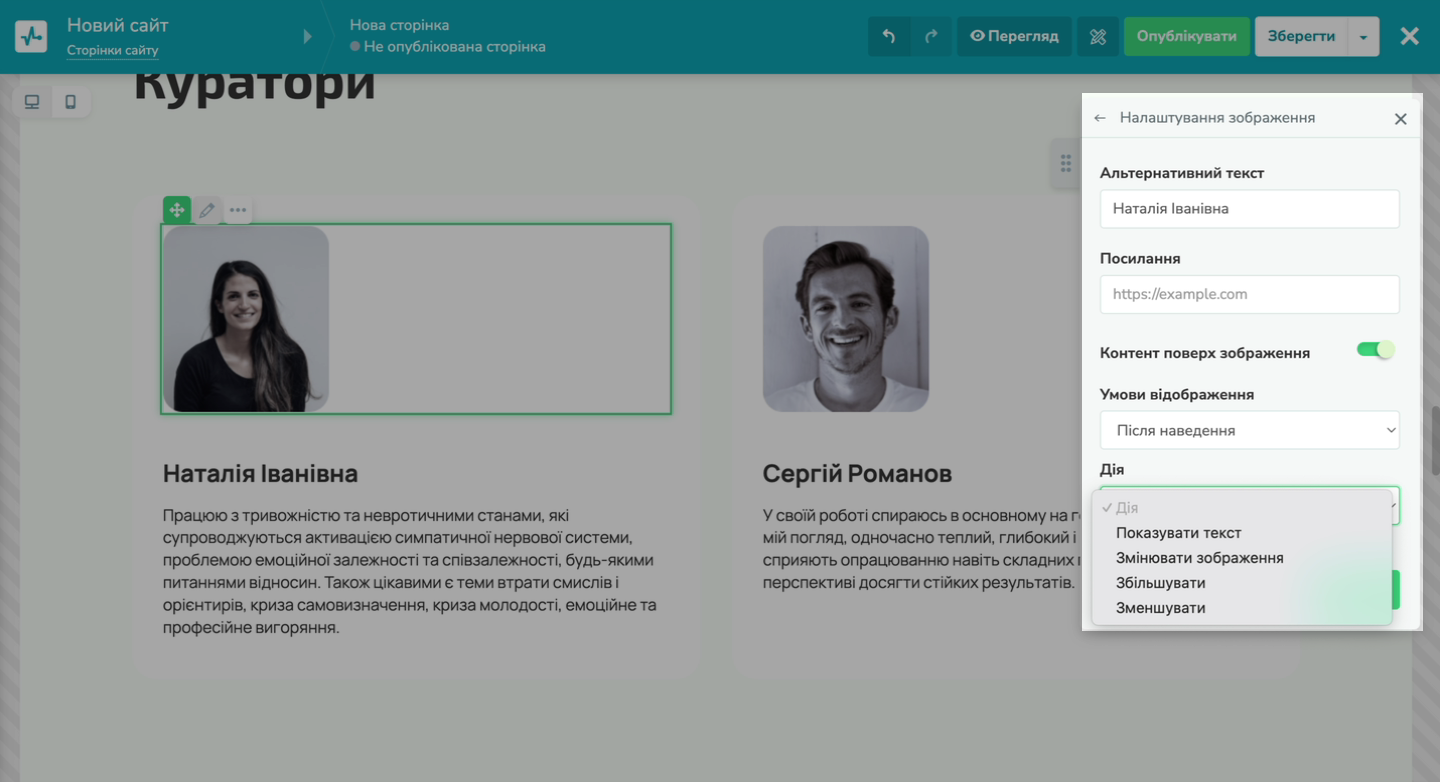Switch to desktop view icon
The image size is (1440, 782).
32,102
